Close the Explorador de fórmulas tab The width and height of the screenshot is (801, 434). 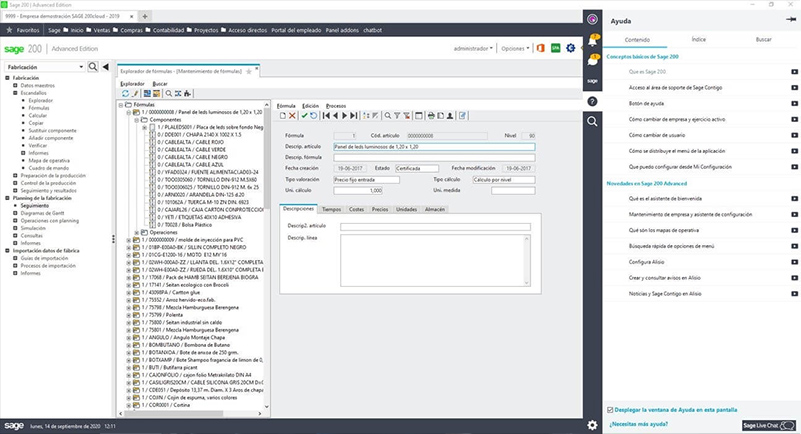coord(257,68)
